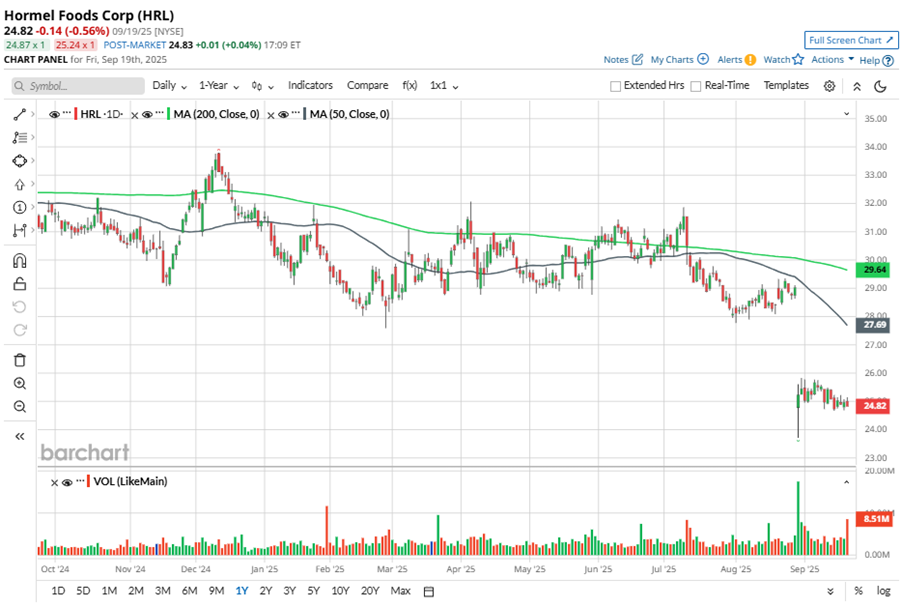Add HRL to Watchlist
Screen dimensions: 902x607
click(x=783, y=60)
